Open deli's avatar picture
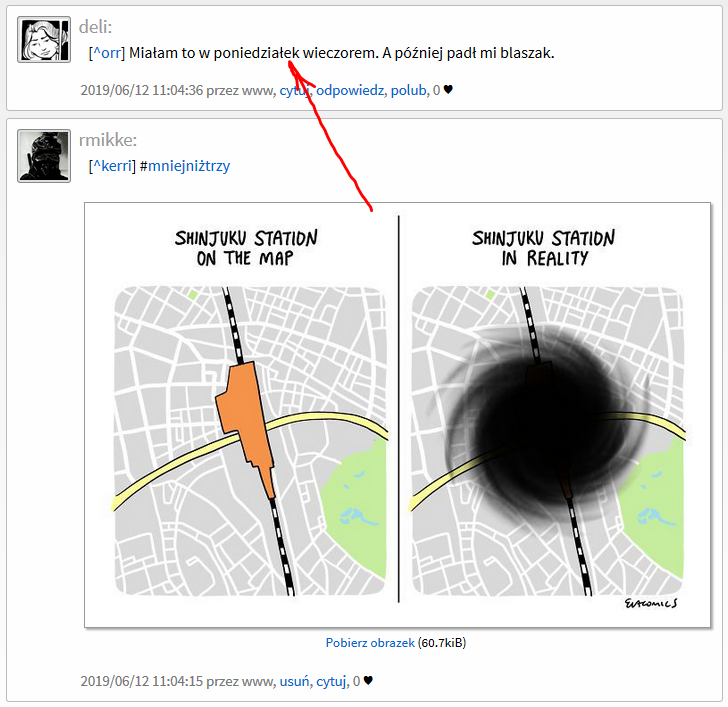This screenshot has height=707, width=728. [44, 39]
